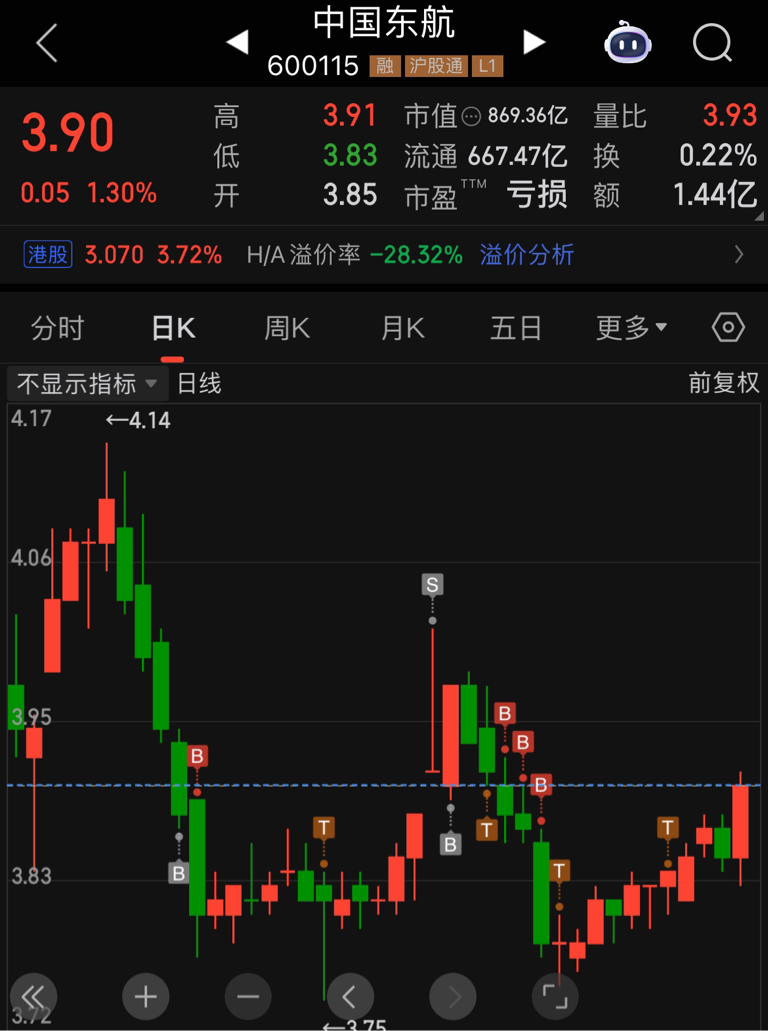The image size is (768, 1031).
Task: Tap the turnover amount 1.44亿
Action: (715, 195)
